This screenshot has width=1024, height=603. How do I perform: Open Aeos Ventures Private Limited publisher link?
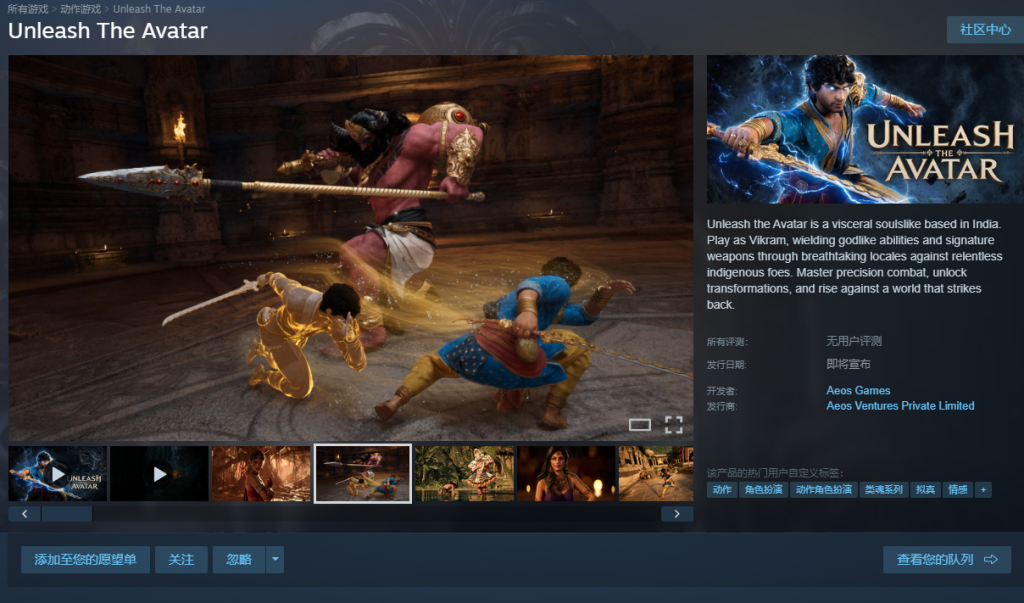[900, 406]
